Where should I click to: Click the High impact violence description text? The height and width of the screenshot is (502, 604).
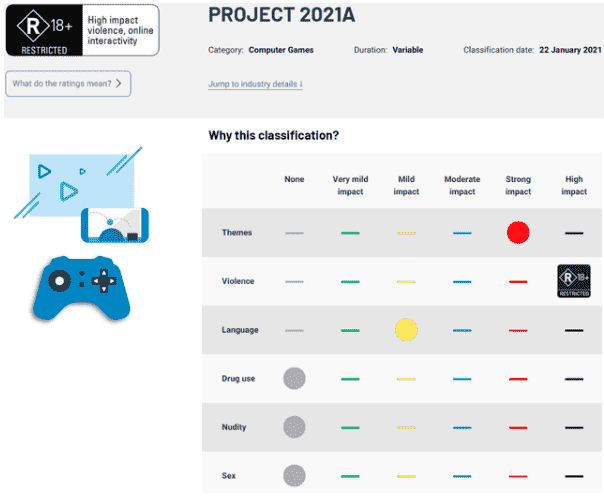120,30
